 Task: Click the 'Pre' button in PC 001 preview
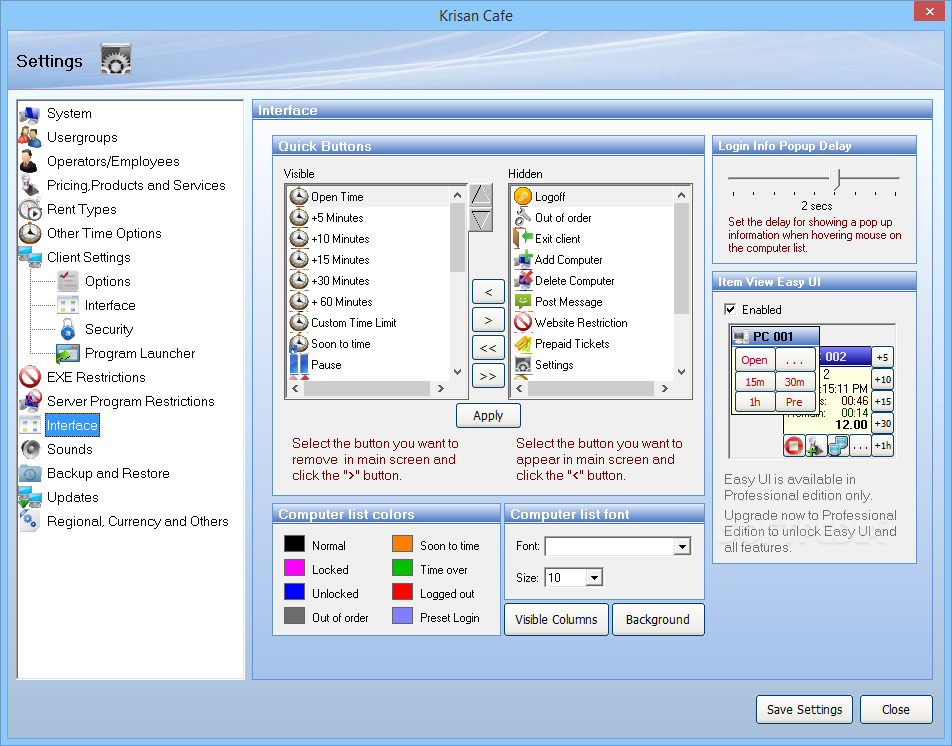click(x=794, y=402)
